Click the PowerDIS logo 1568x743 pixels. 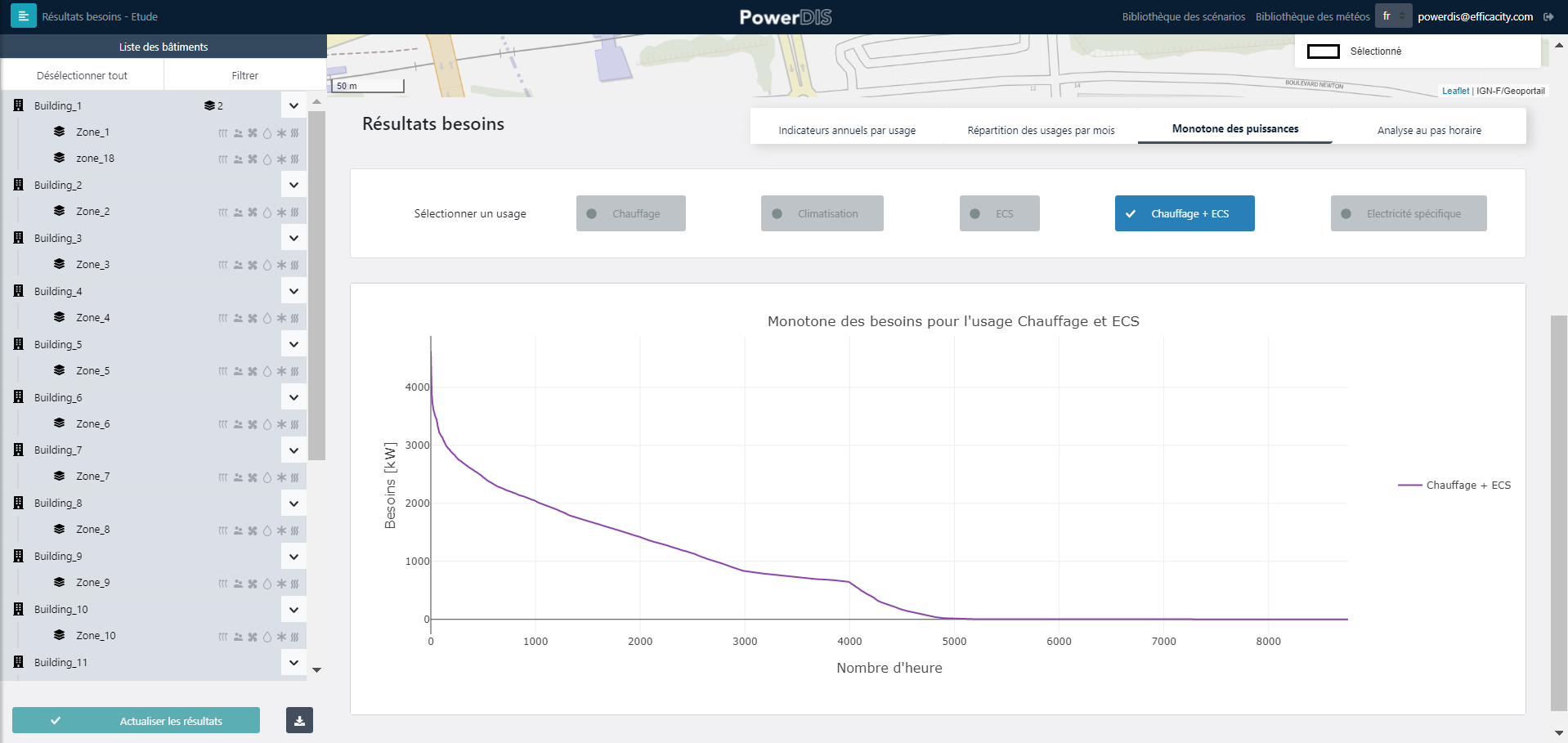(786, 17)
